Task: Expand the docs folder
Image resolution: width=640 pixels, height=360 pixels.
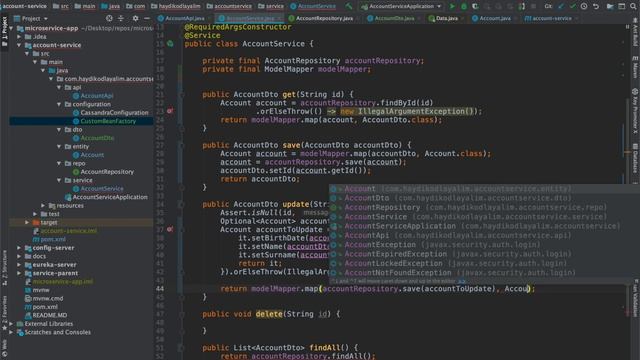Action: (x=19, y=256)
